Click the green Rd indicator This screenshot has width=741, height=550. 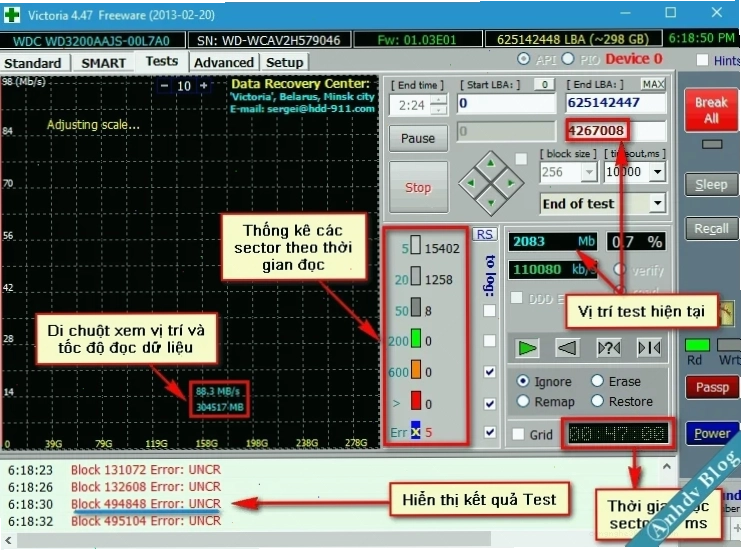coord(697,345)
